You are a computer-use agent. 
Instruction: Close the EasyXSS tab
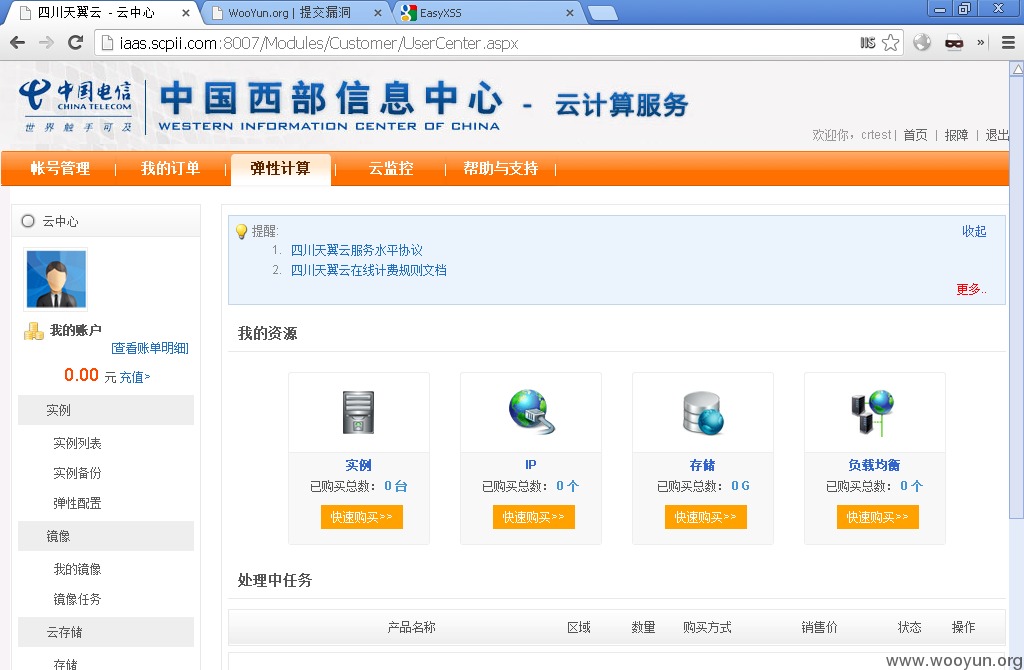(569, 12)
